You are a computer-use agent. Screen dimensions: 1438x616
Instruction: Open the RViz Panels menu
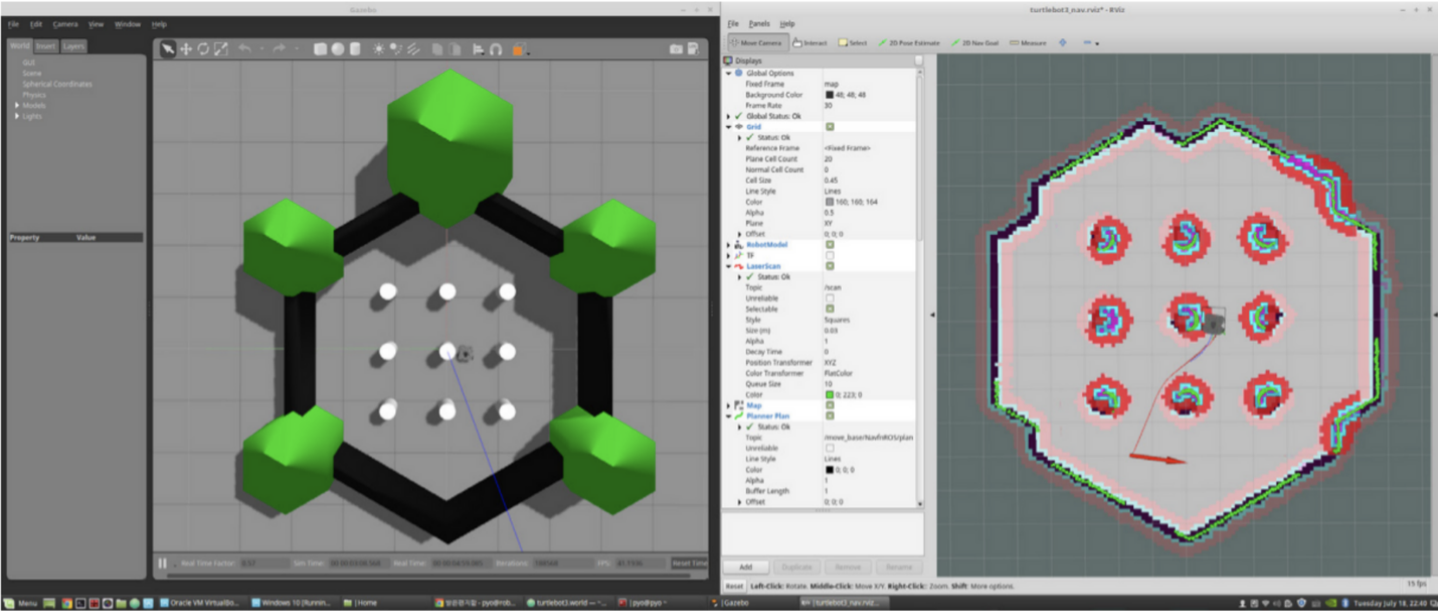(x=760, y=23)
